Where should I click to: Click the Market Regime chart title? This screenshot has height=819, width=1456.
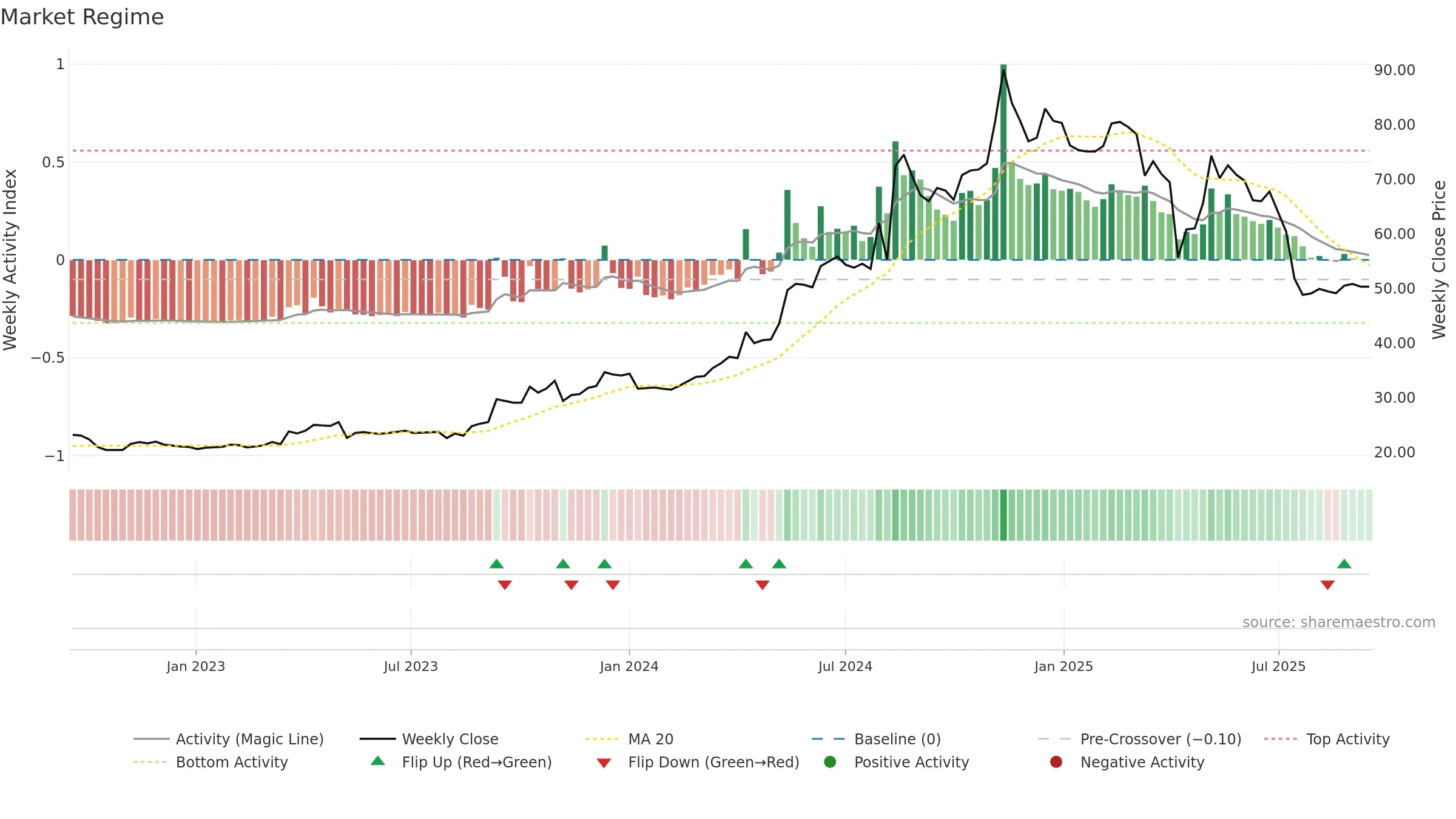[x=82, y=17]
